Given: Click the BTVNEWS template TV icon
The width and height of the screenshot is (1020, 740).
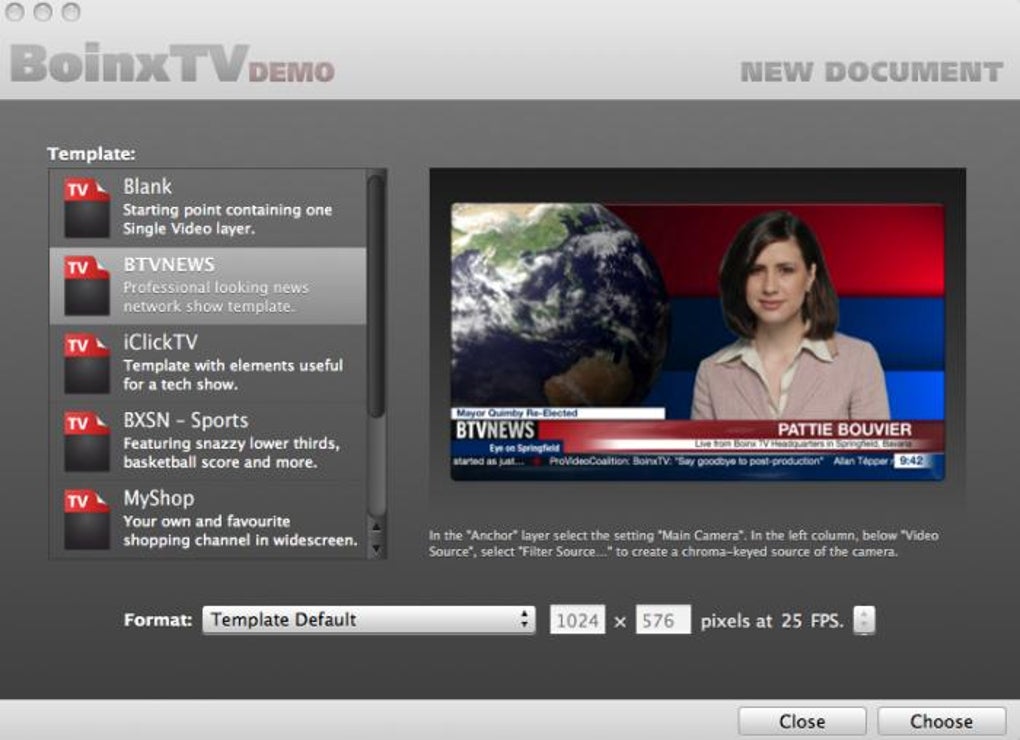Looking at the screenshot, I should click(x=87, y=286).
